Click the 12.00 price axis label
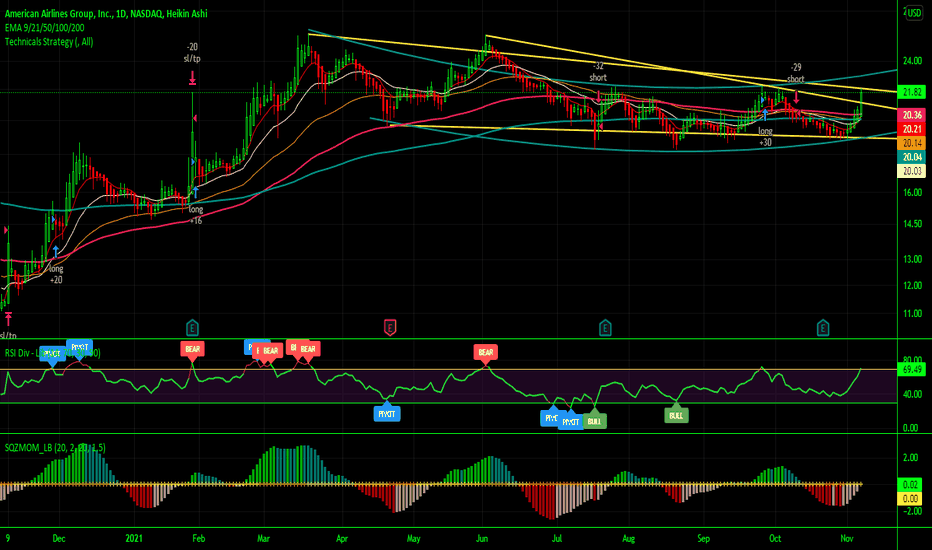Viewport: 932px width, 550px height. (x=912, y=285)
